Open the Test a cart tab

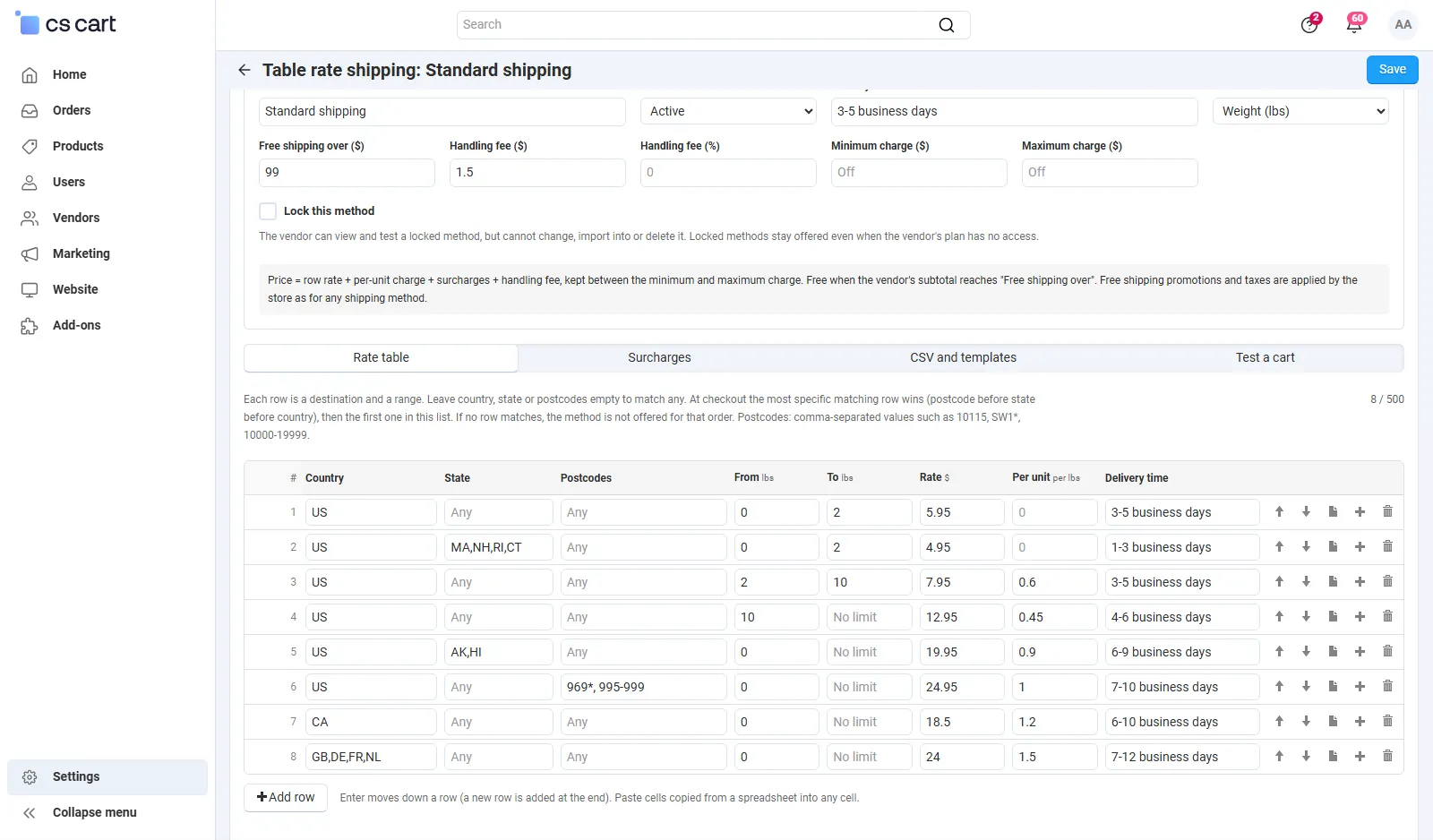point(1265,357)
